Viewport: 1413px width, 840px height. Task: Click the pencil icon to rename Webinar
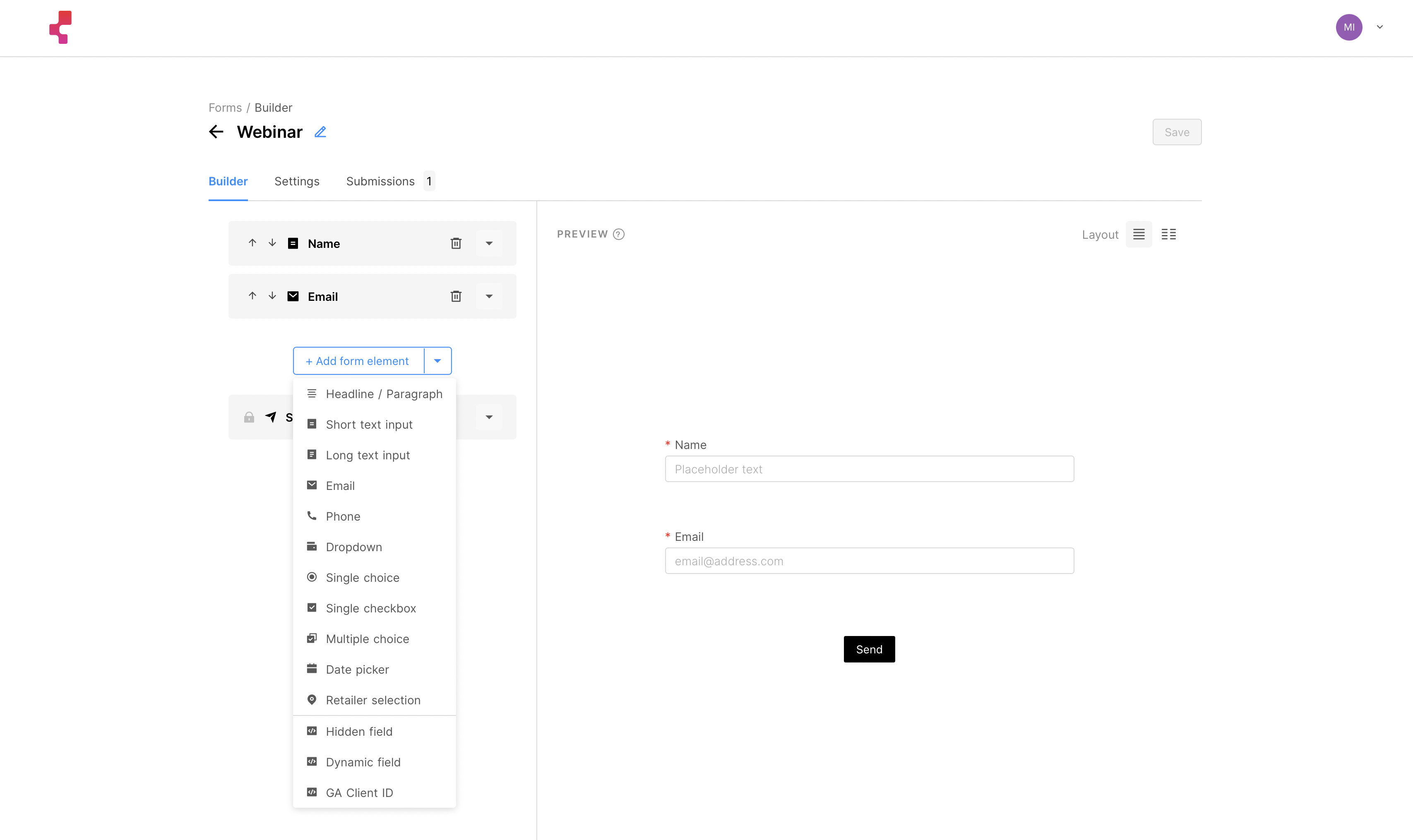320,132
